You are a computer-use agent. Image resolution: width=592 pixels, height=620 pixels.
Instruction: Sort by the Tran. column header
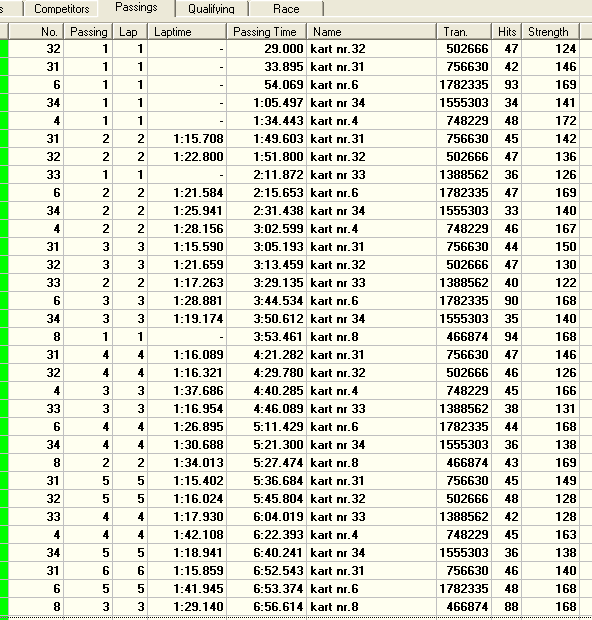(464, 32)
